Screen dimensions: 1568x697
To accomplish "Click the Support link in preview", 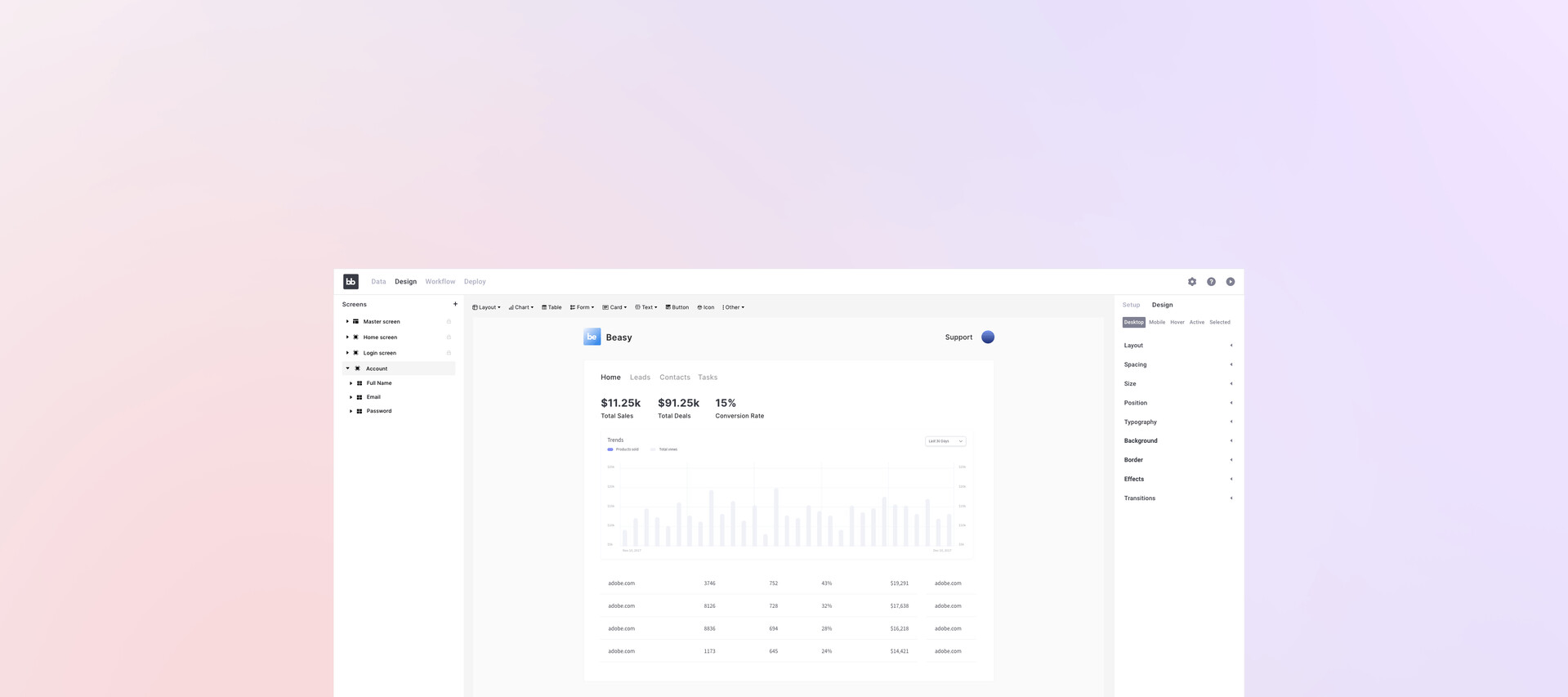I will [958, 337].
